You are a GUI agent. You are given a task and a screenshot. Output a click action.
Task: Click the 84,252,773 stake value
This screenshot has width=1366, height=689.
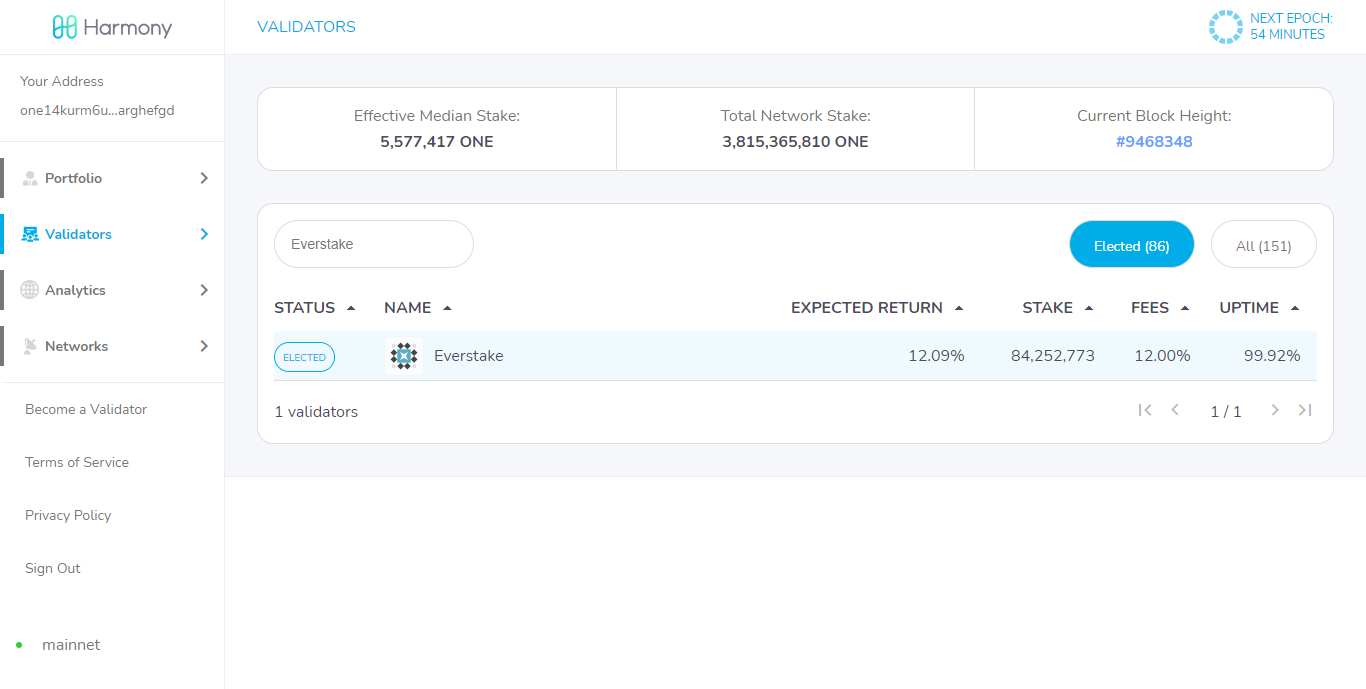[1053, 356]
